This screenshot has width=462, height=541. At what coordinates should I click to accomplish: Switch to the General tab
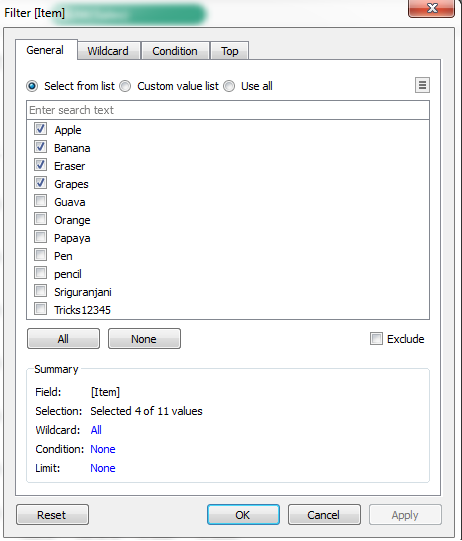45,50
